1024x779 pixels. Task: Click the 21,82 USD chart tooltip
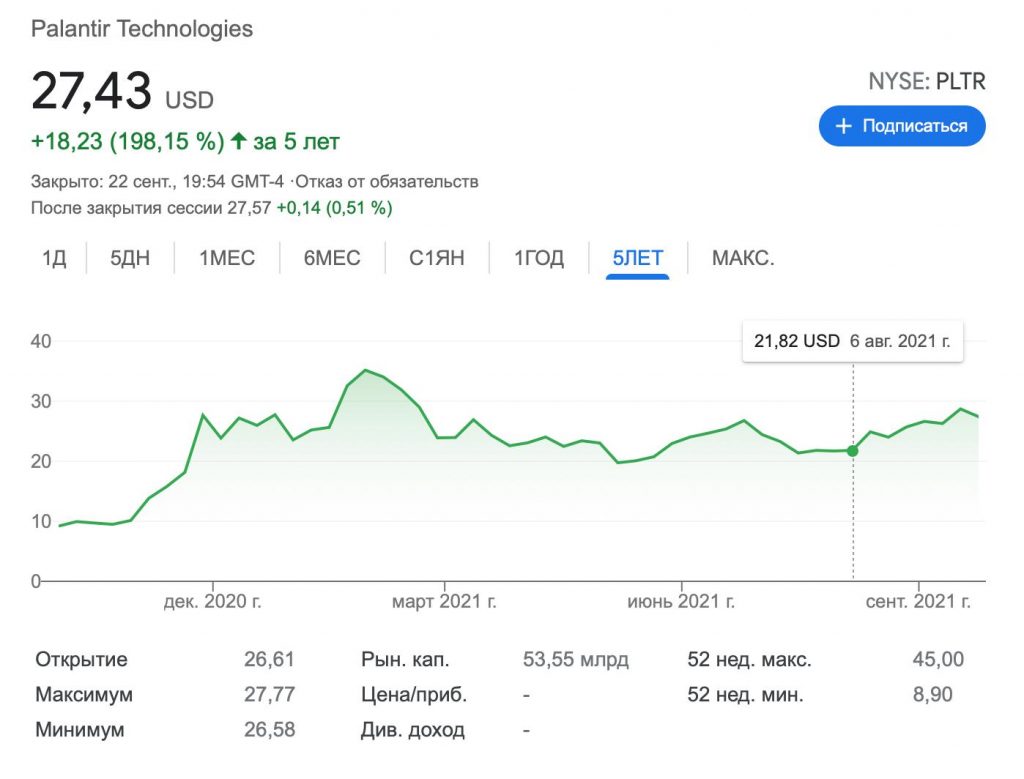[x=852, y=341]
